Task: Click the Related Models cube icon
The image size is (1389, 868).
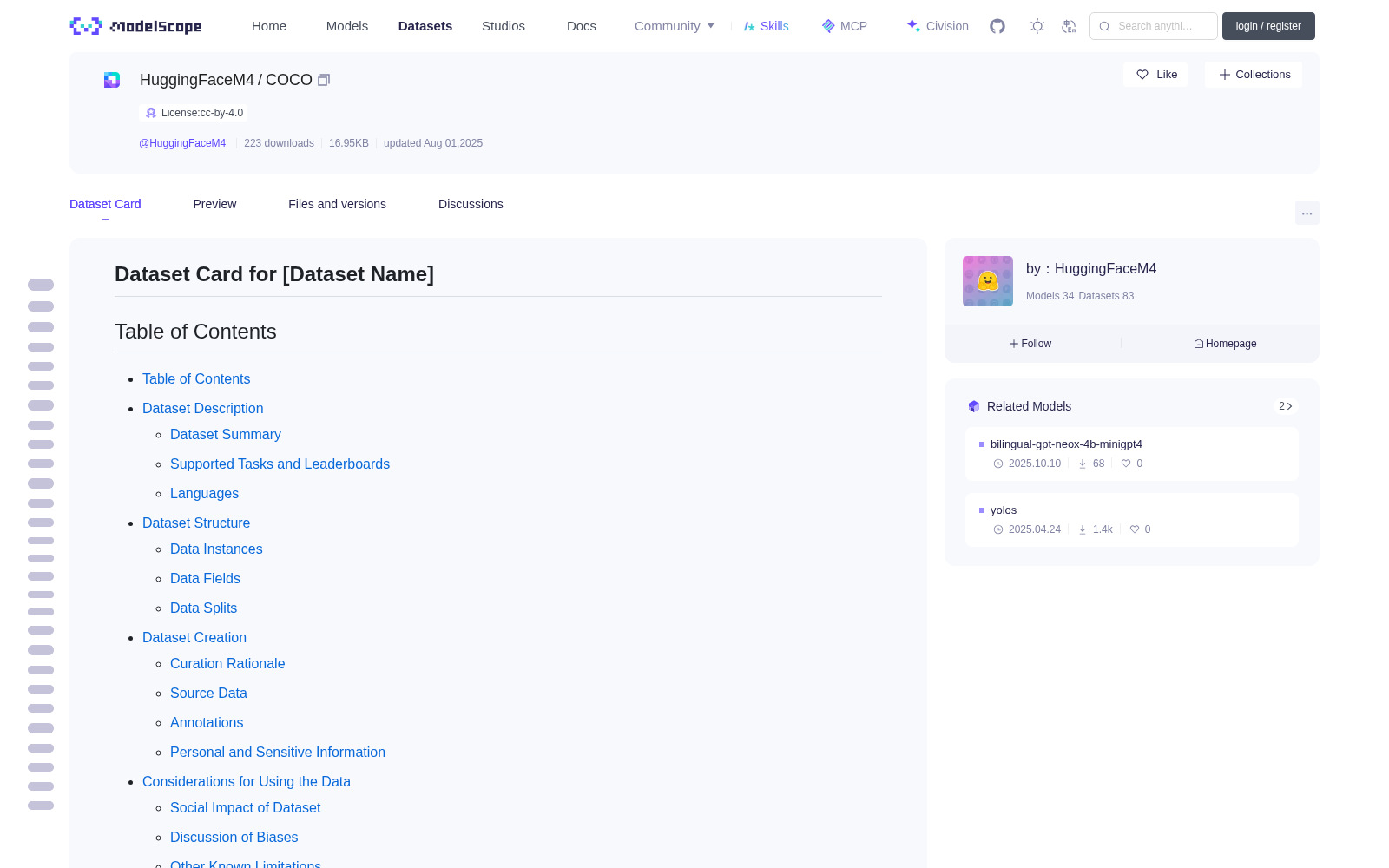Action: click(974, 406)
